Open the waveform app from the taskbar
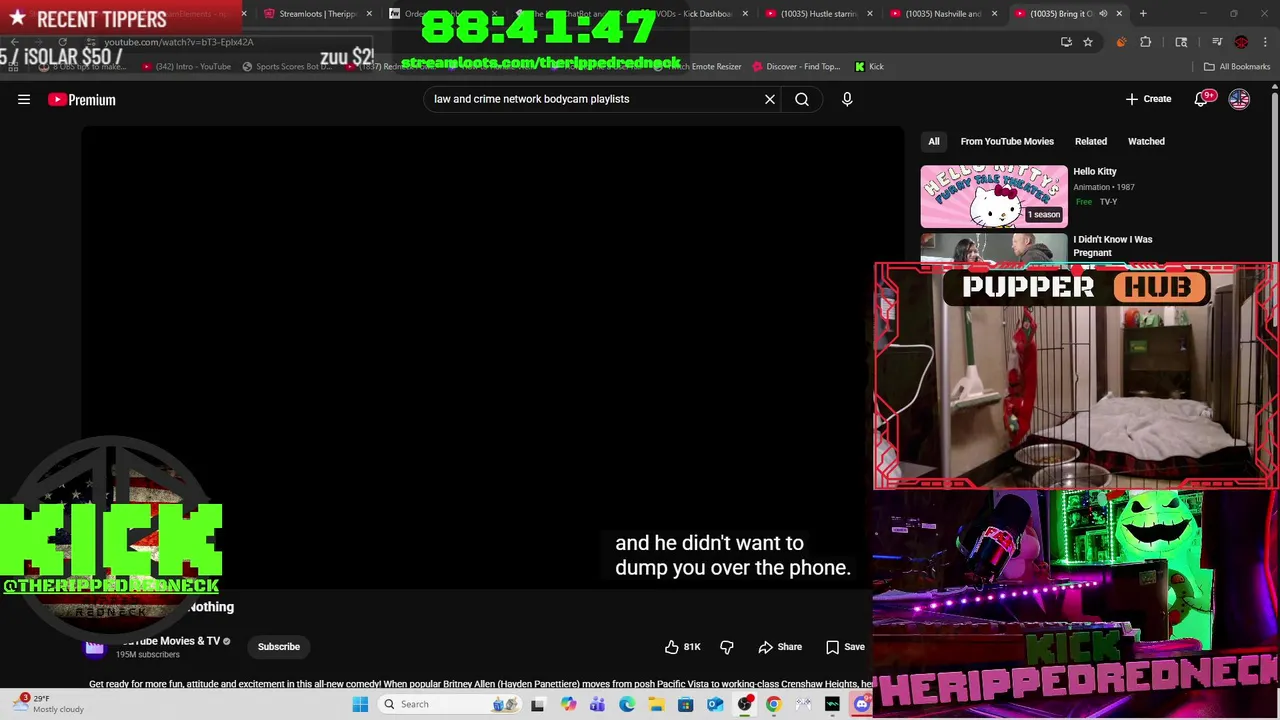 [x=833, y=704]
